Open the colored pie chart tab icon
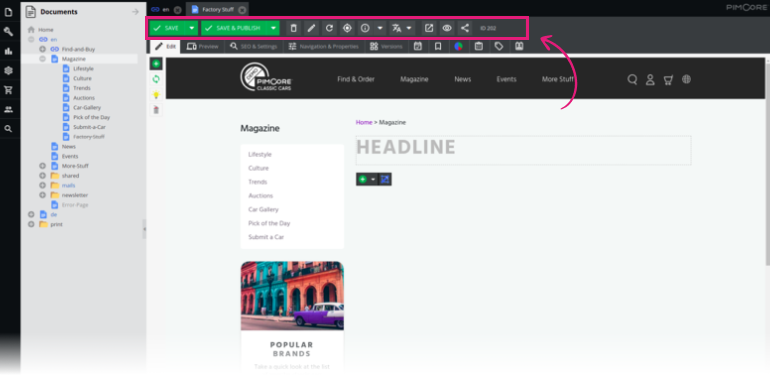This screenshot has width=770, height=375. tap(458, 46)
